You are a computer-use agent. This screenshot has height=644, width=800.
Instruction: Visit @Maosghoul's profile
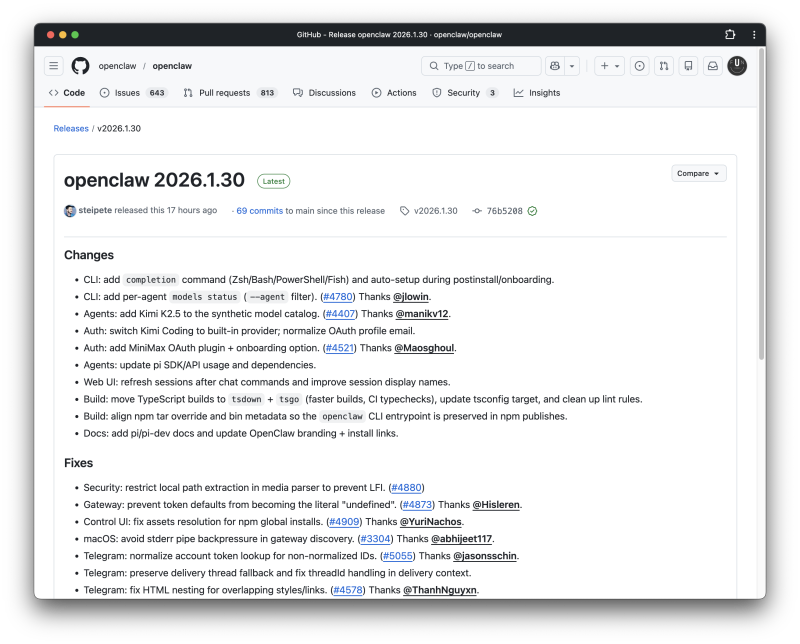click(424, 348)
